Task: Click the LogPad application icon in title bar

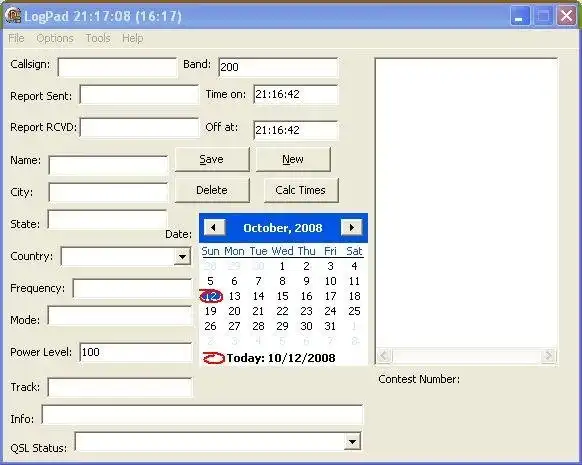Action: (13, 16)
